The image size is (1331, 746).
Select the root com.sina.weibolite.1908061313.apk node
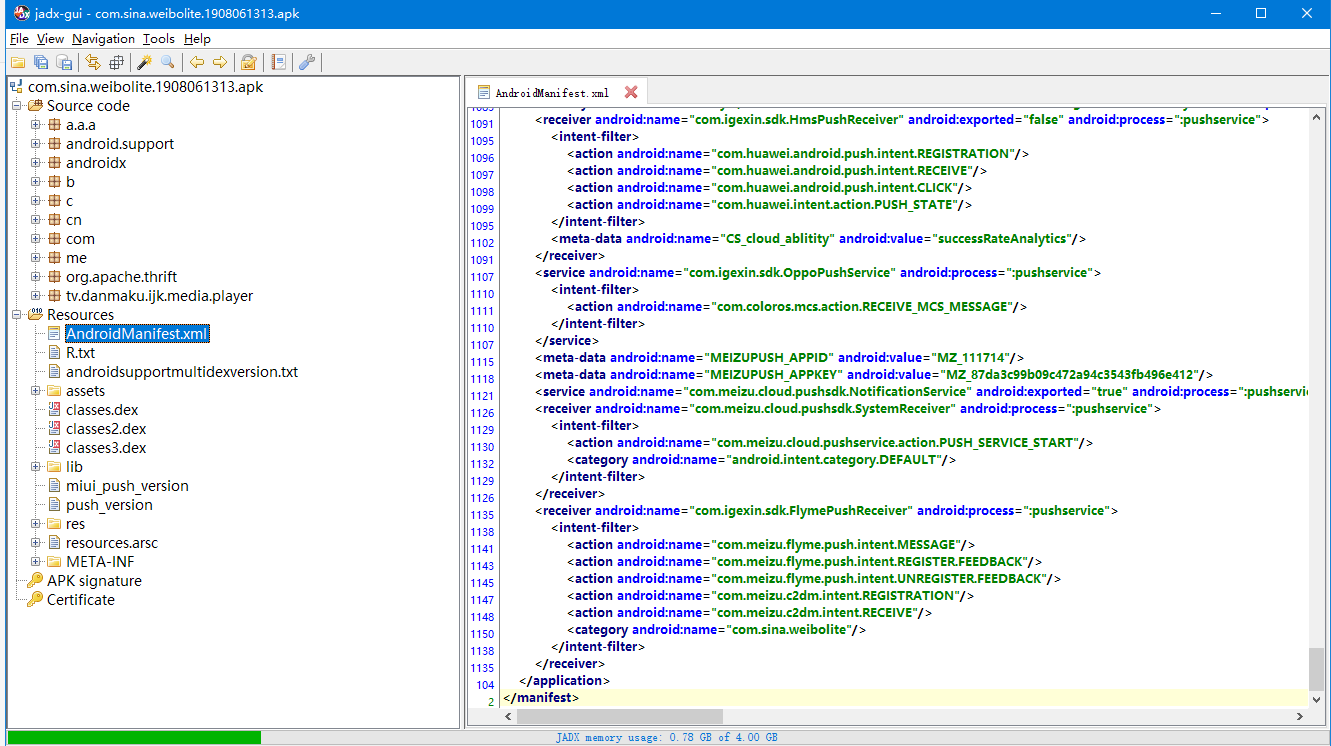[145, 87]
